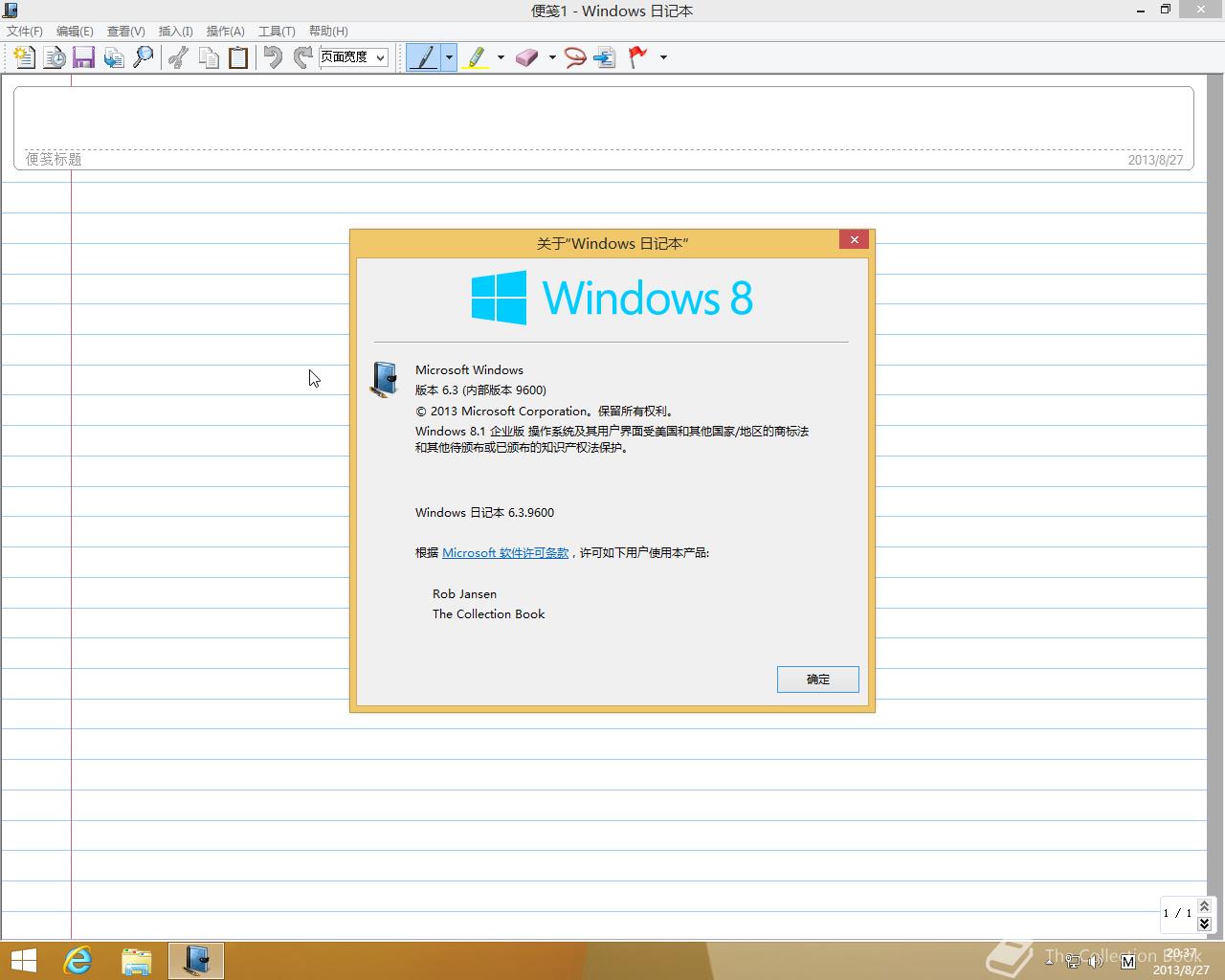This screenshot has width=1225, height=980.
Task: Click the 2013/8/27 note date text
Action: click(1155, 160)
